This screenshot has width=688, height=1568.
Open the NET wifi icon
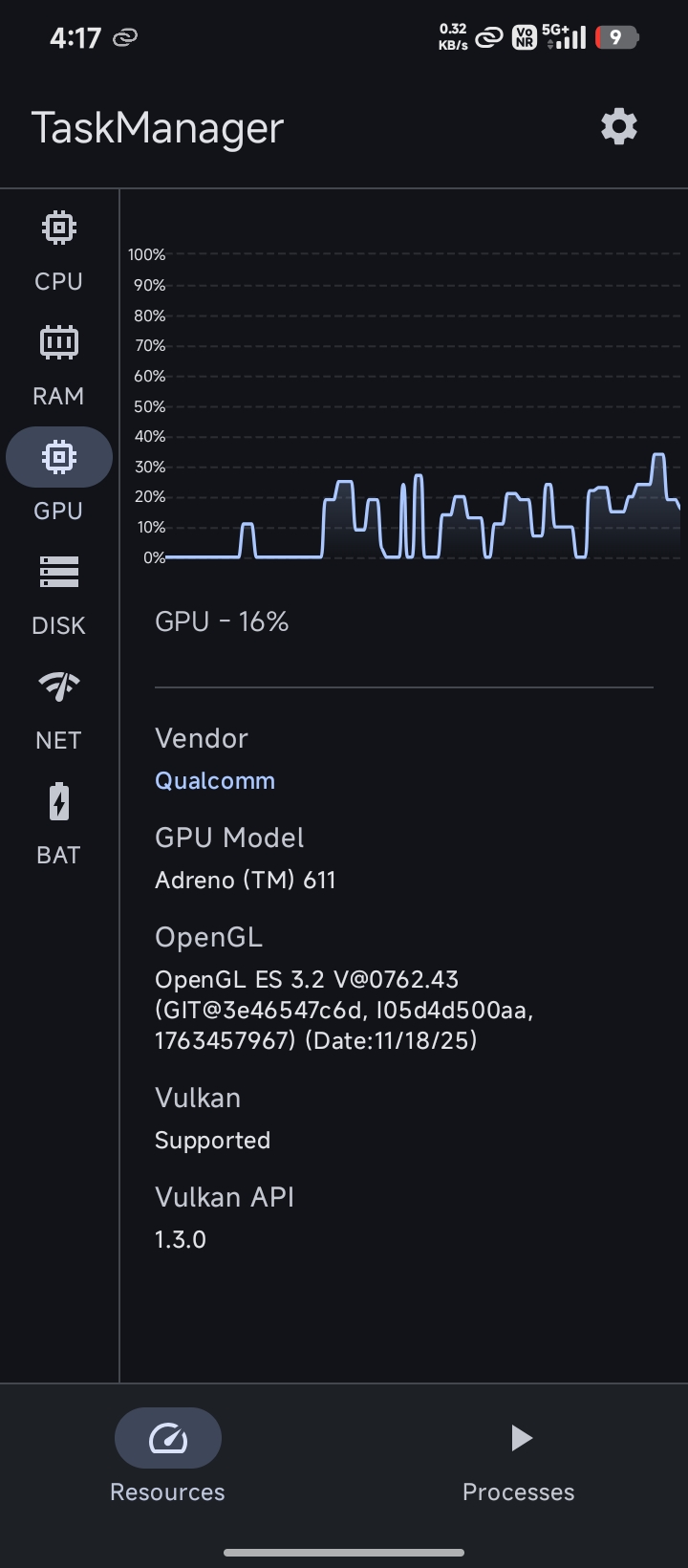point(59,686)
